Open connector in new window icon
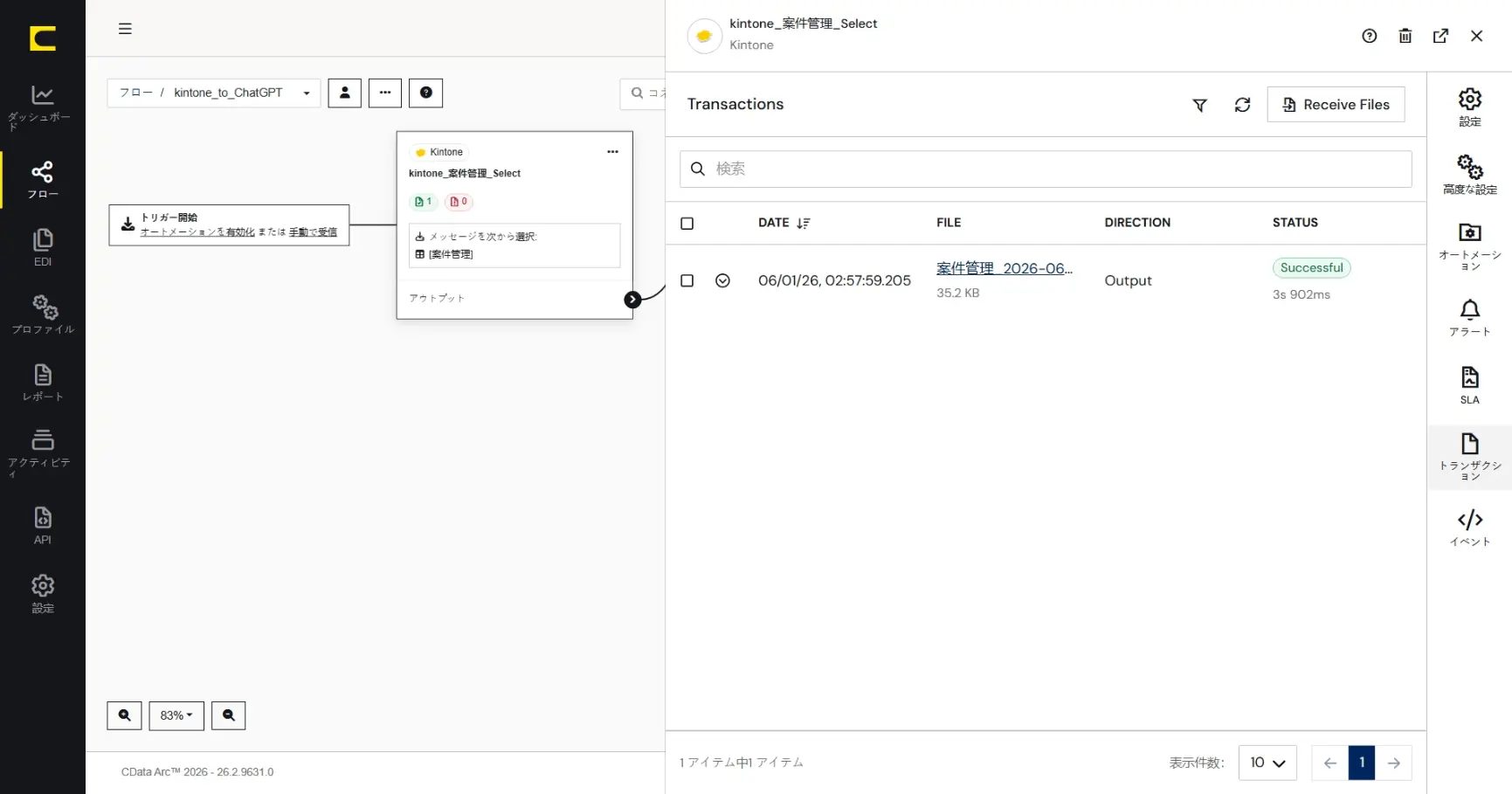Screen dimensions: 1512x794 pyautogui.click(x=1440, y=36)
